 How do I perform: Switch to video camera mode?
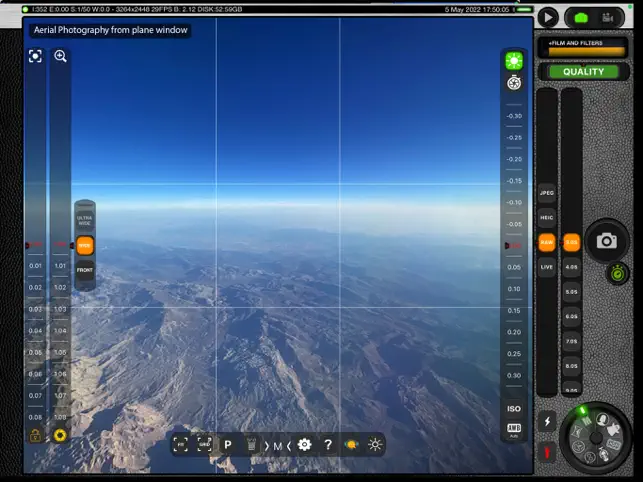click(x=606, y=17)
